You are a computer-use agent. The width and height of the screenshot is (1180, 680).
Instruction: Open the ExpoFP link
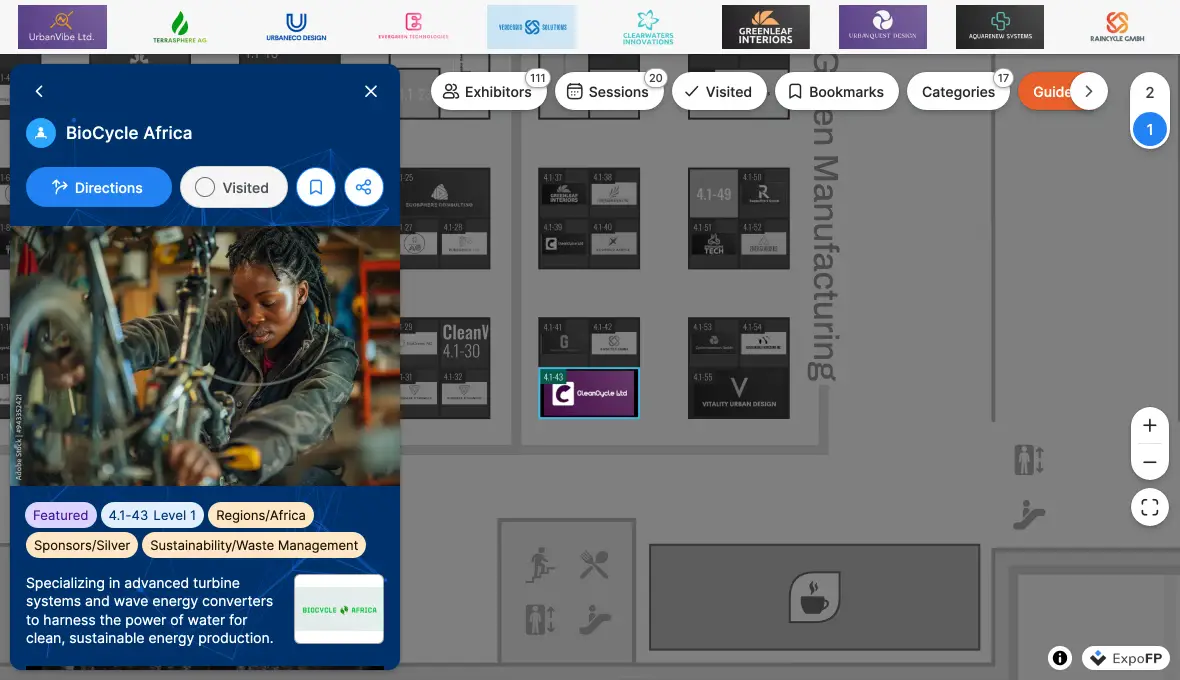[x=1127, y=658]
